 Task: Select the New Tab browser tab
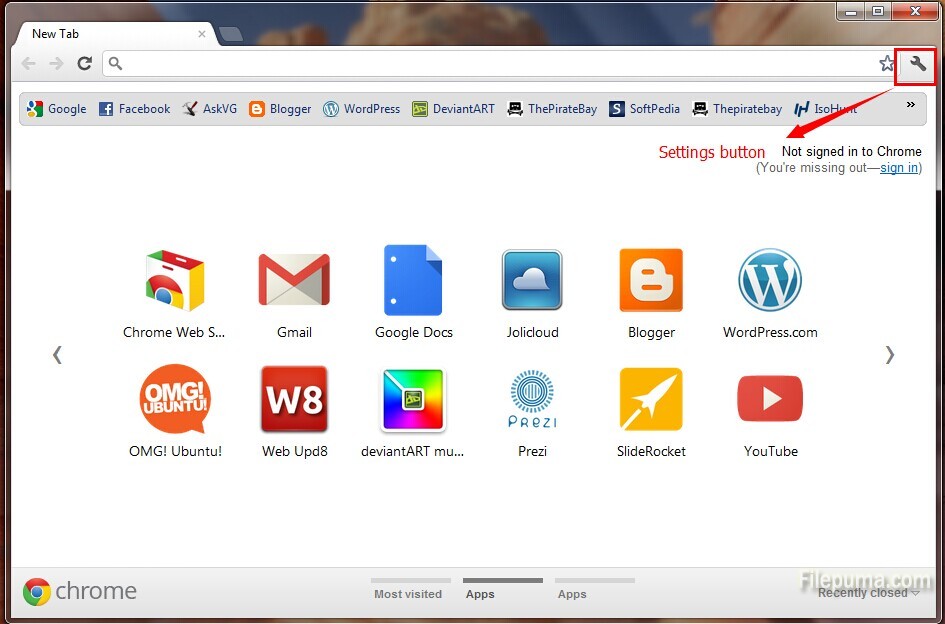(x=110, y=33)
